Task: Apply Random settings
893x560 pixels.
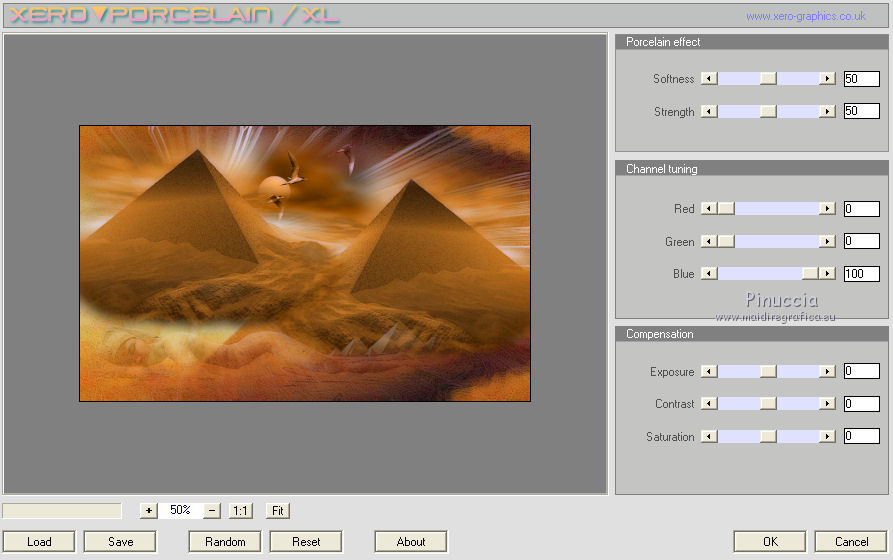Action: pyautogui.click(x=225, y=541)
